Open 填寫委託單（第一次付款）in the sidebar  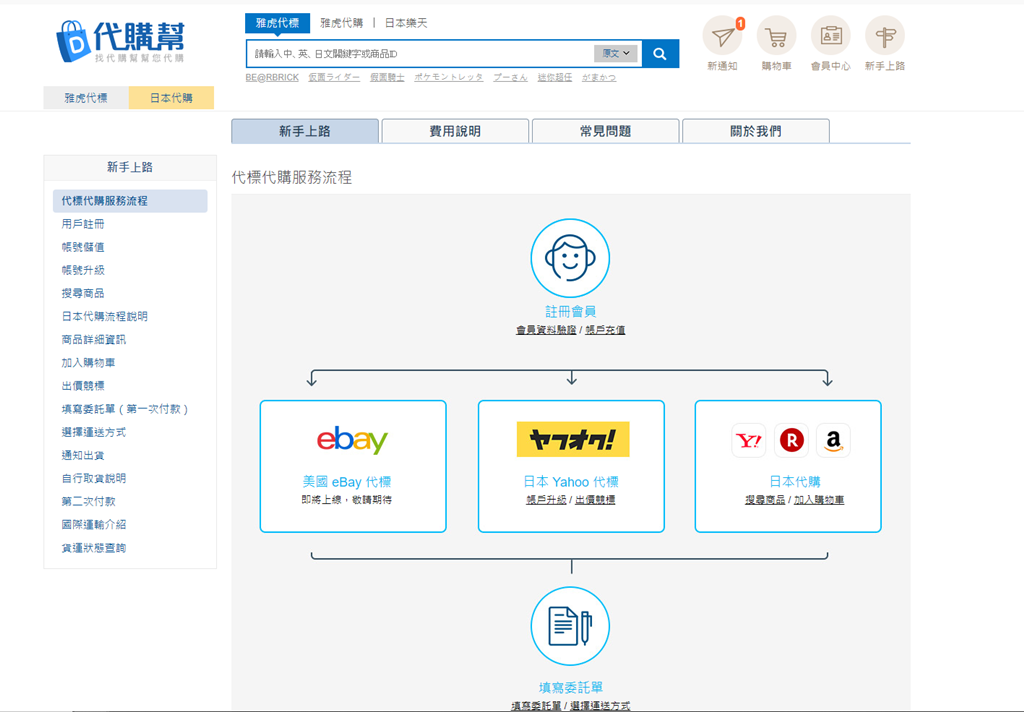coord(125,409)
